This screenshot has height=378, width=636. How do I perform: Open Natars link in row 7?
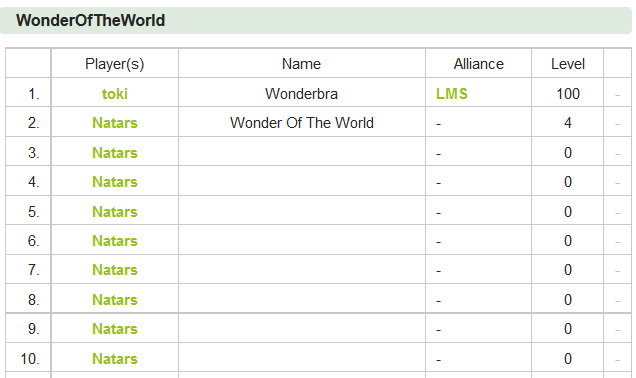coord(115,270)
